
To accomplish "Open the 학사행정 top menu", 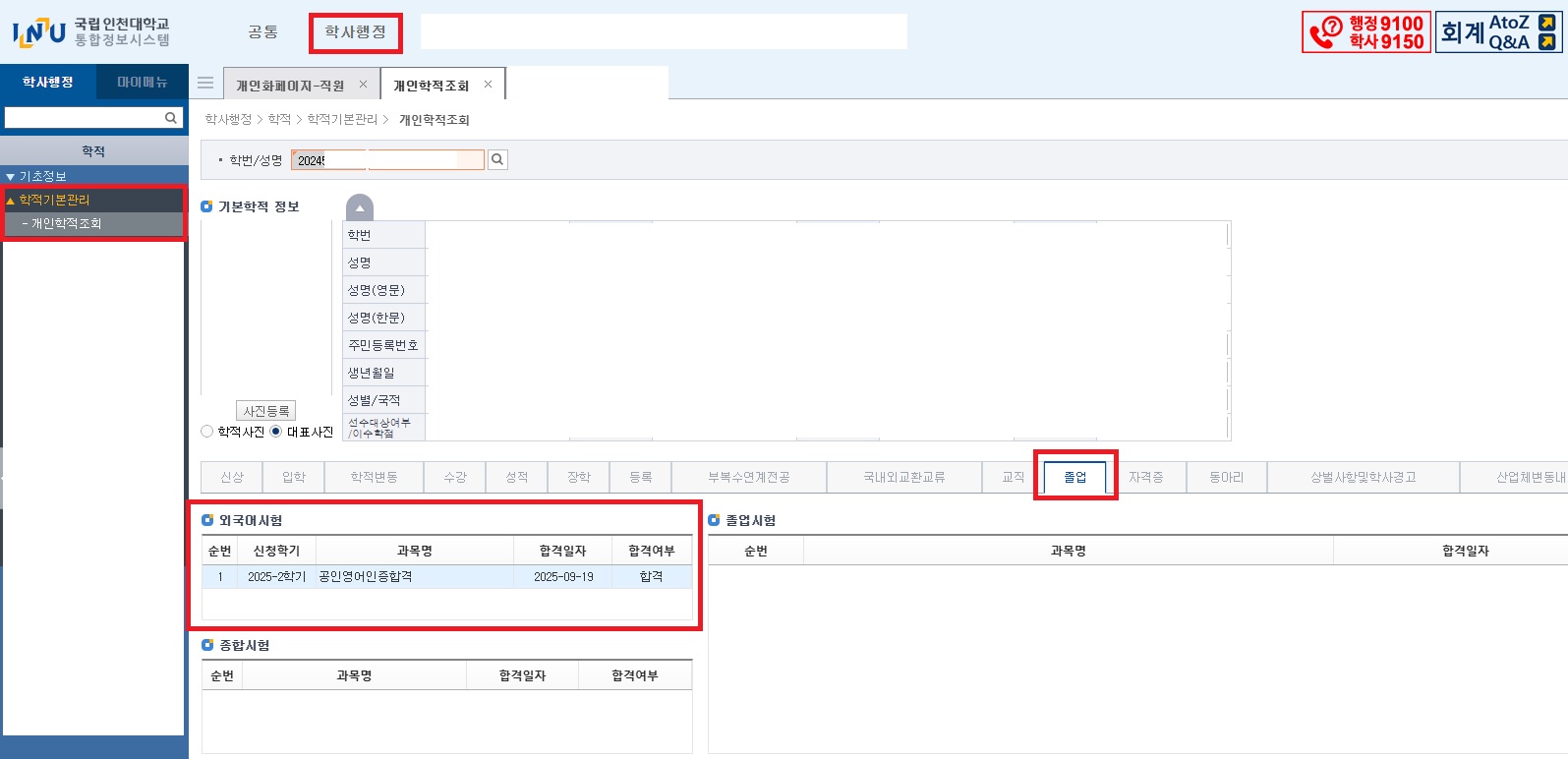I will coord(355,32).
